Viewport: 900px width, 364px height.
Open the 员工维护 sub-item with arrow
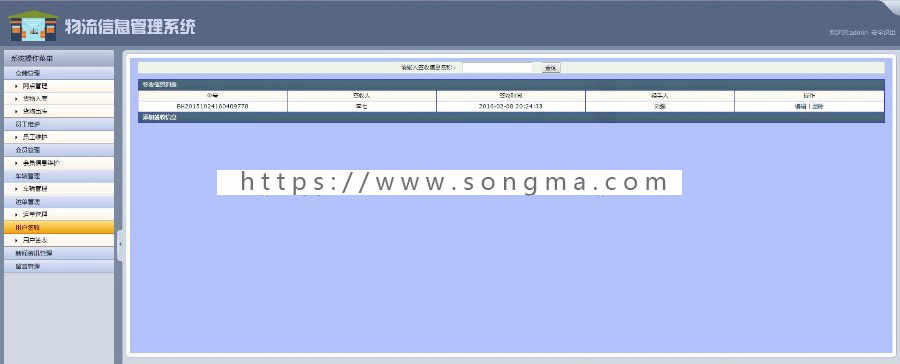pos(59,137)
